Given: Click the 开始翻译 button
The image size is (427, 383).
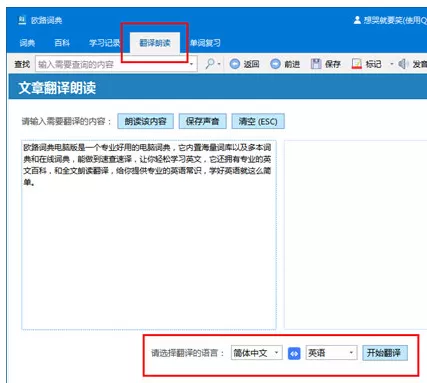Looking at the screenshot, I should pyautogui.click(x=385, y=353).
